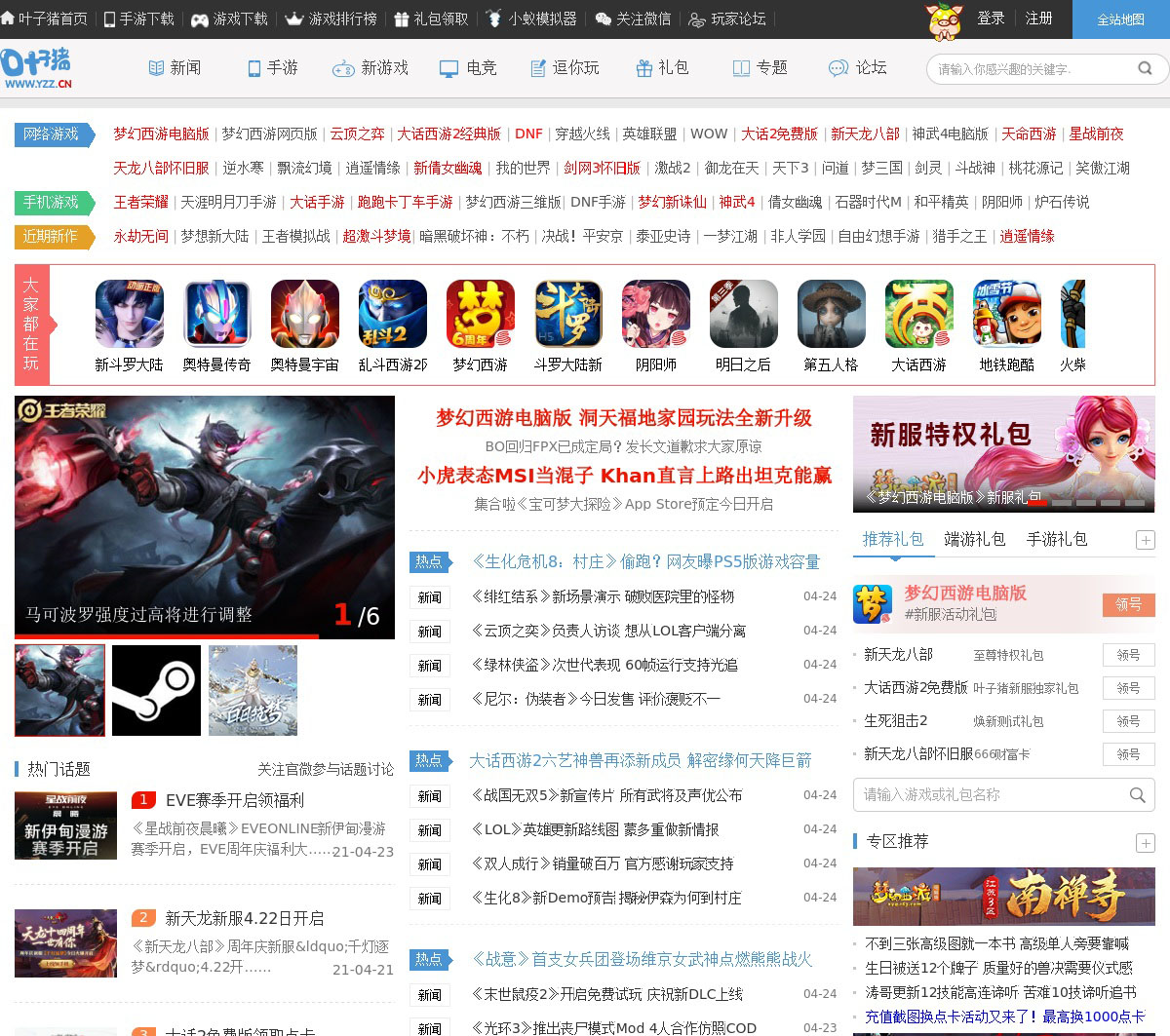
Task: Click 登录 link in top bar
Action: pyautogui.click(x=991, y=19)
